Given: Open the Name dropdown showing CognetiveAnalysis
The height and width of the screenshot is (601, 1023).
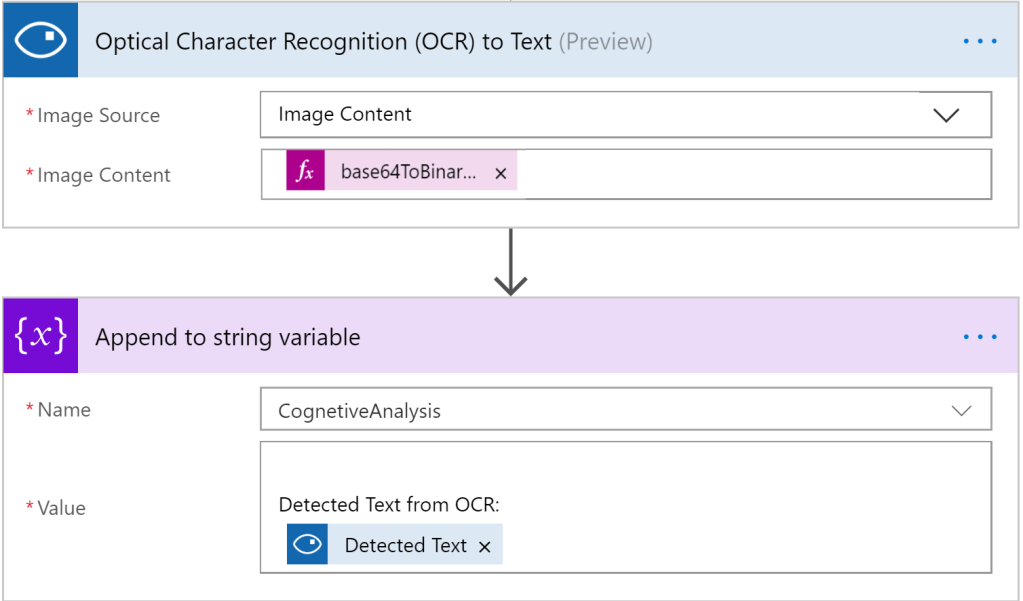Looking at the screenshot, I should coord(625,409).
